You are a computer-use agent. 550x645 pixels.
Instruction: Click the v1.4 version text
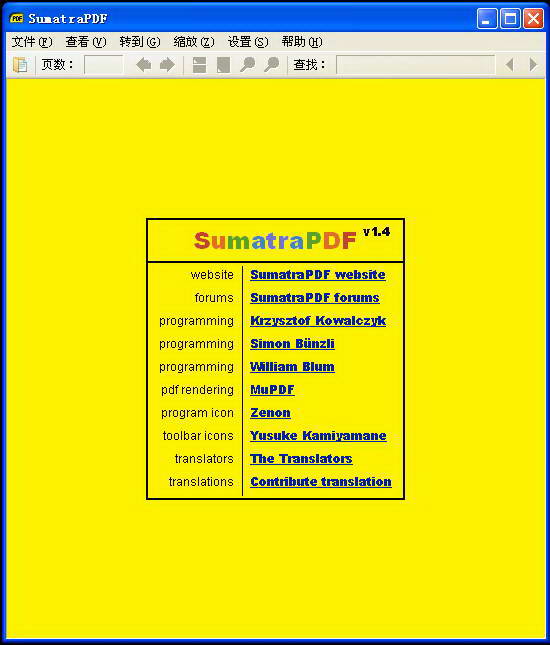[x=376, y=232]
